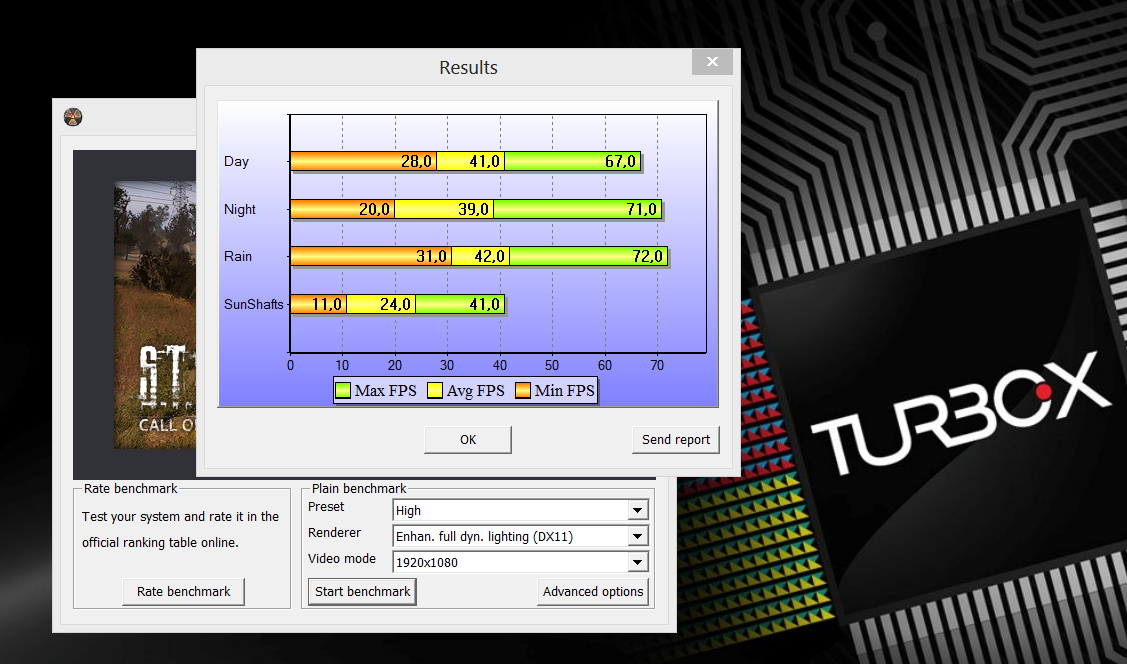
Task: Click the orange Min FPS legend swatch
Action: [x=523, y=390]
